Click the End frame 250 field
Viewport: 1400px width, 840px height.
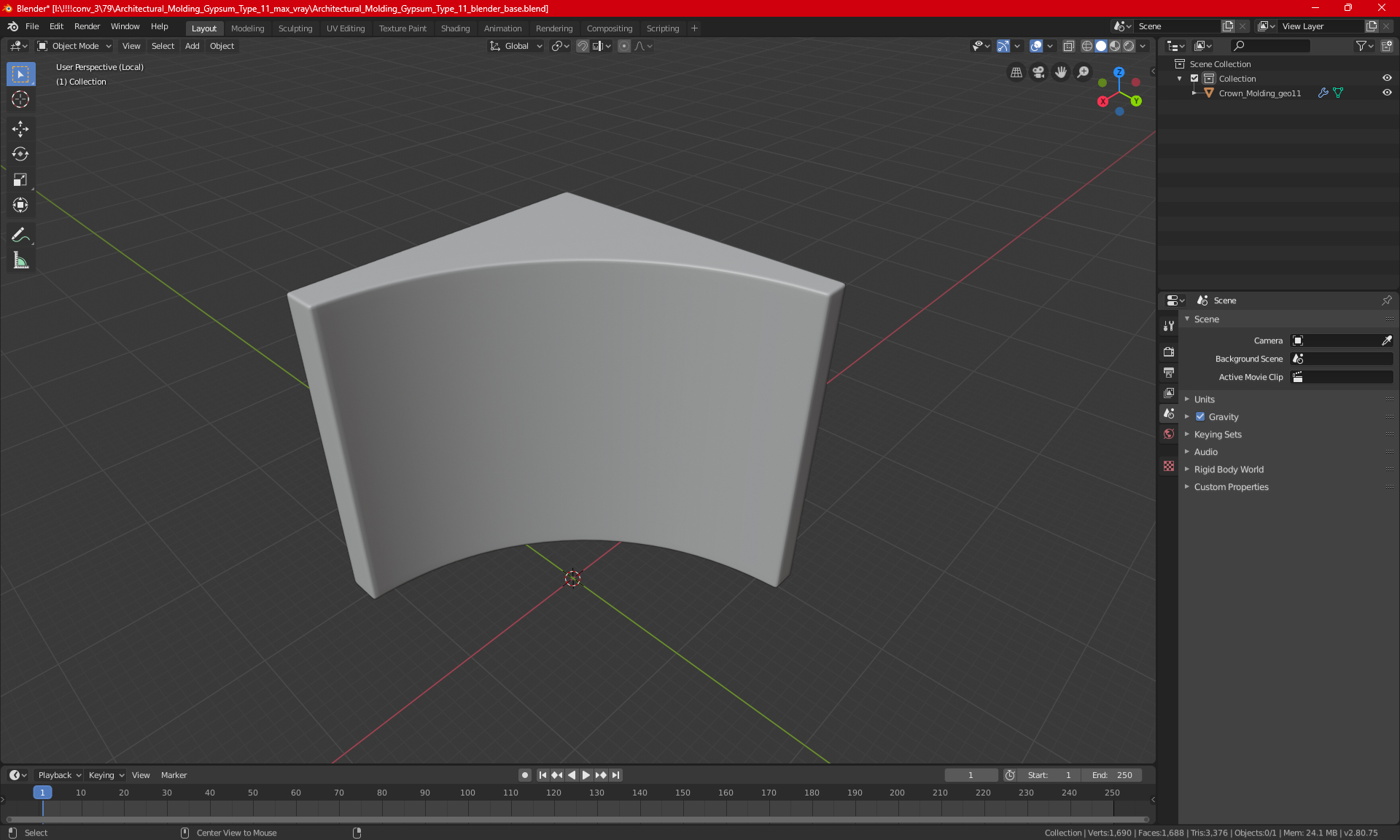[1112, 775]
